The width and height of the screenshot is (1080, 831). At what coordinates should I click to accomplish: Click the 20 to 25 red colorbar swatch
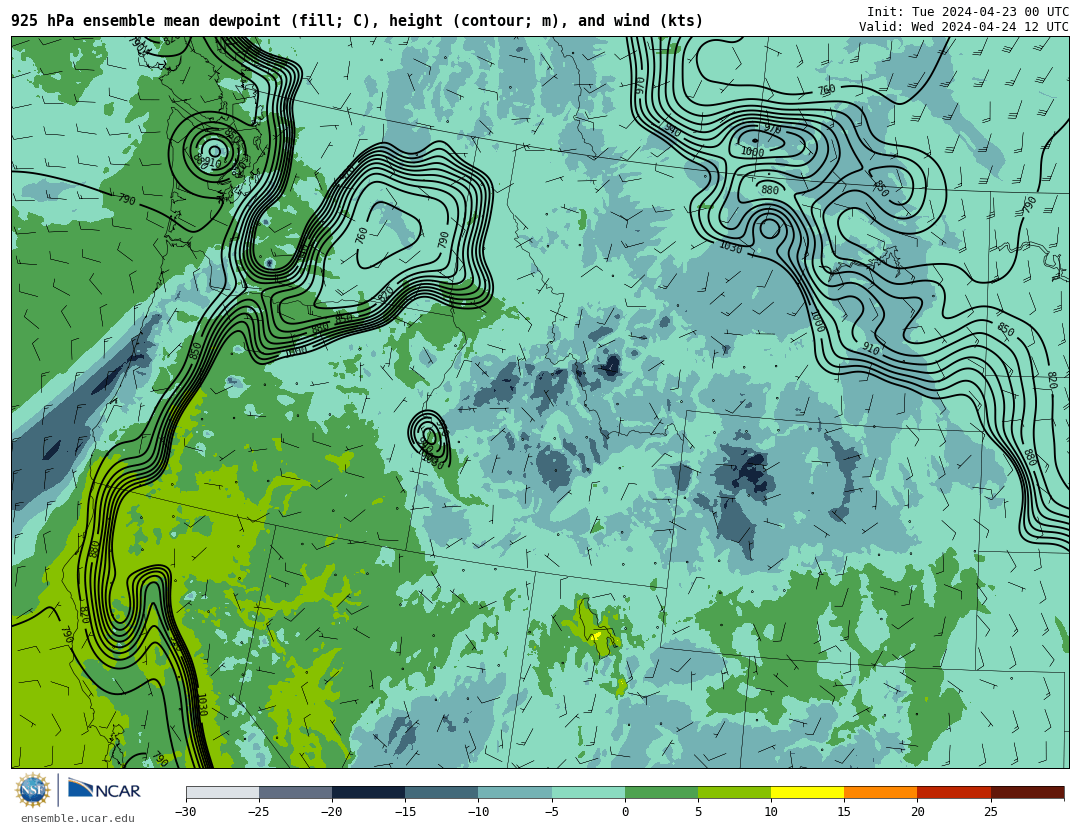[x=954, y=792]
